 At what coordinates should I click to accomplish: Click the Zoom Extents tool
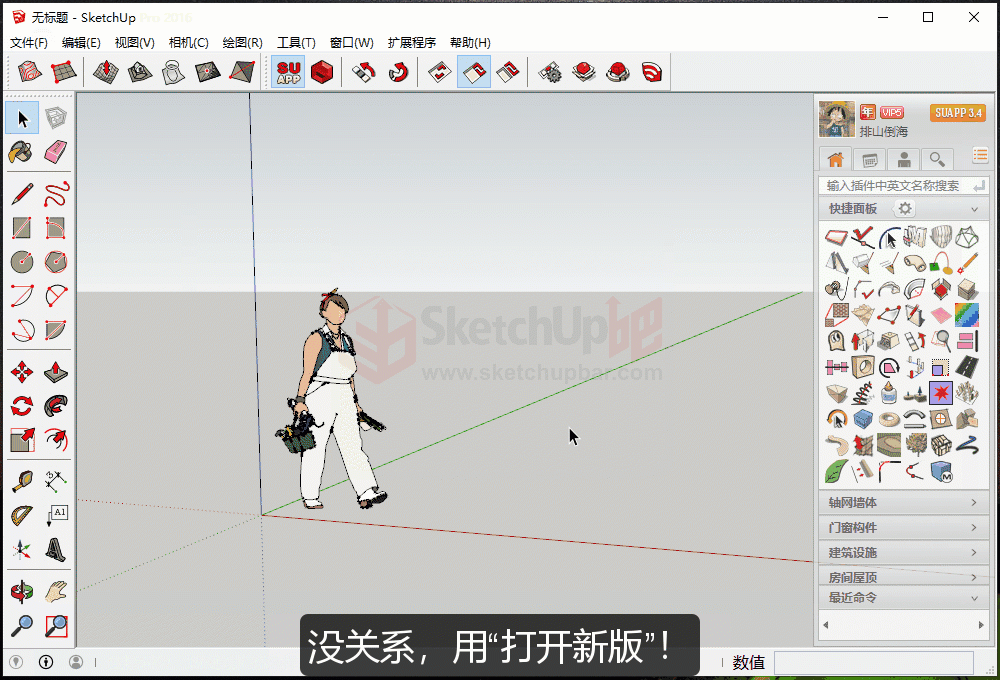click(56, 626)
